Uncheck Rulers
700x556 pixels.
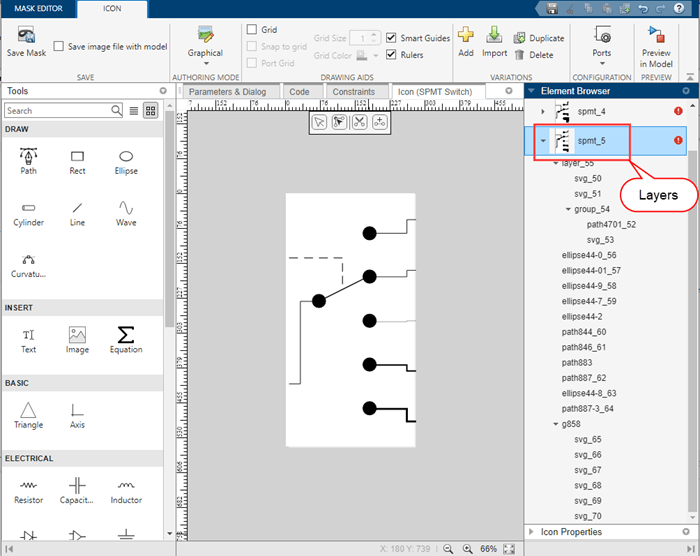point(391,54)
